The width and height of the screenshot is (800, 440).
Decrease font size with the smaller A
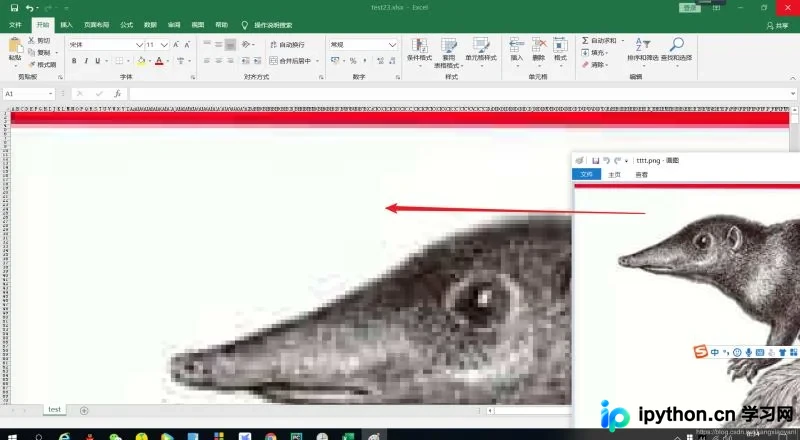coord(187,45)
